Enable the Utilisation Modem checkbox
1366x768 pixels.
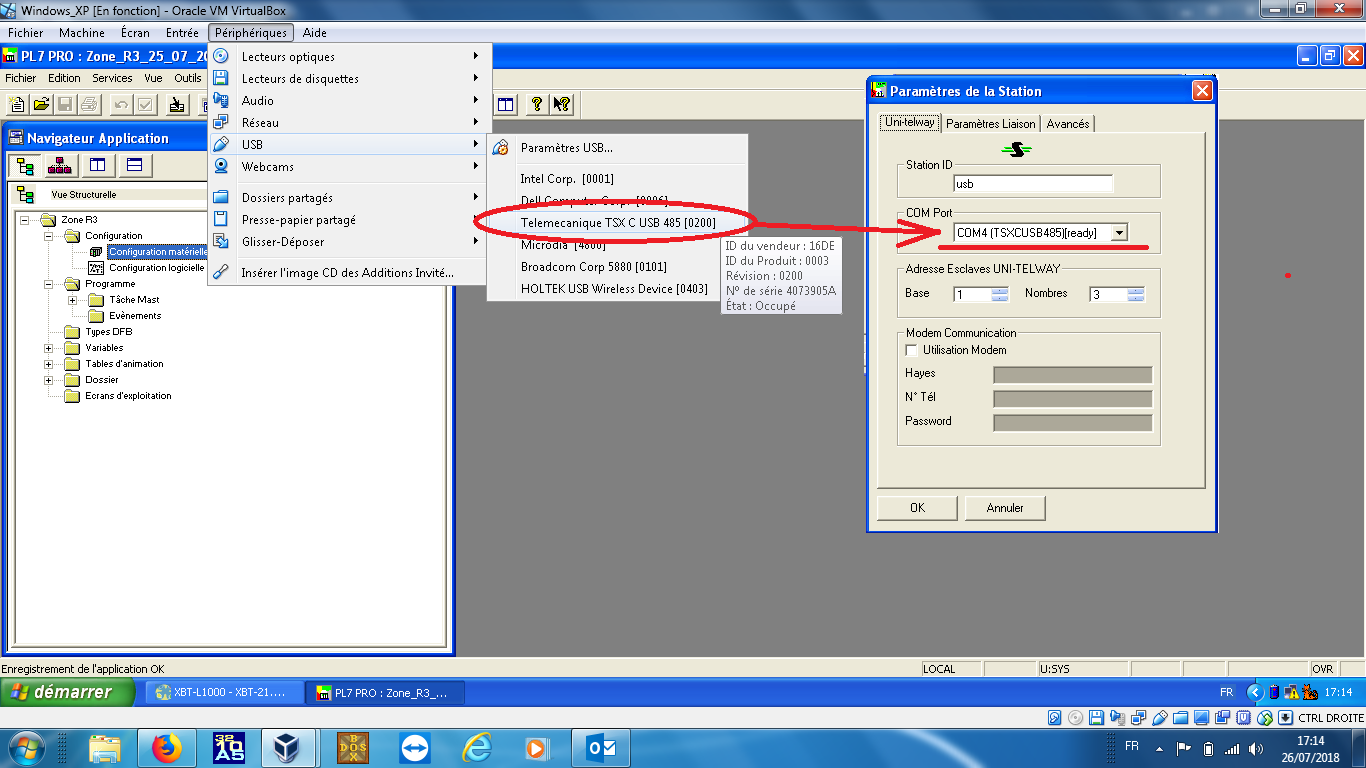pyautogui.click(x=911, y=350)
